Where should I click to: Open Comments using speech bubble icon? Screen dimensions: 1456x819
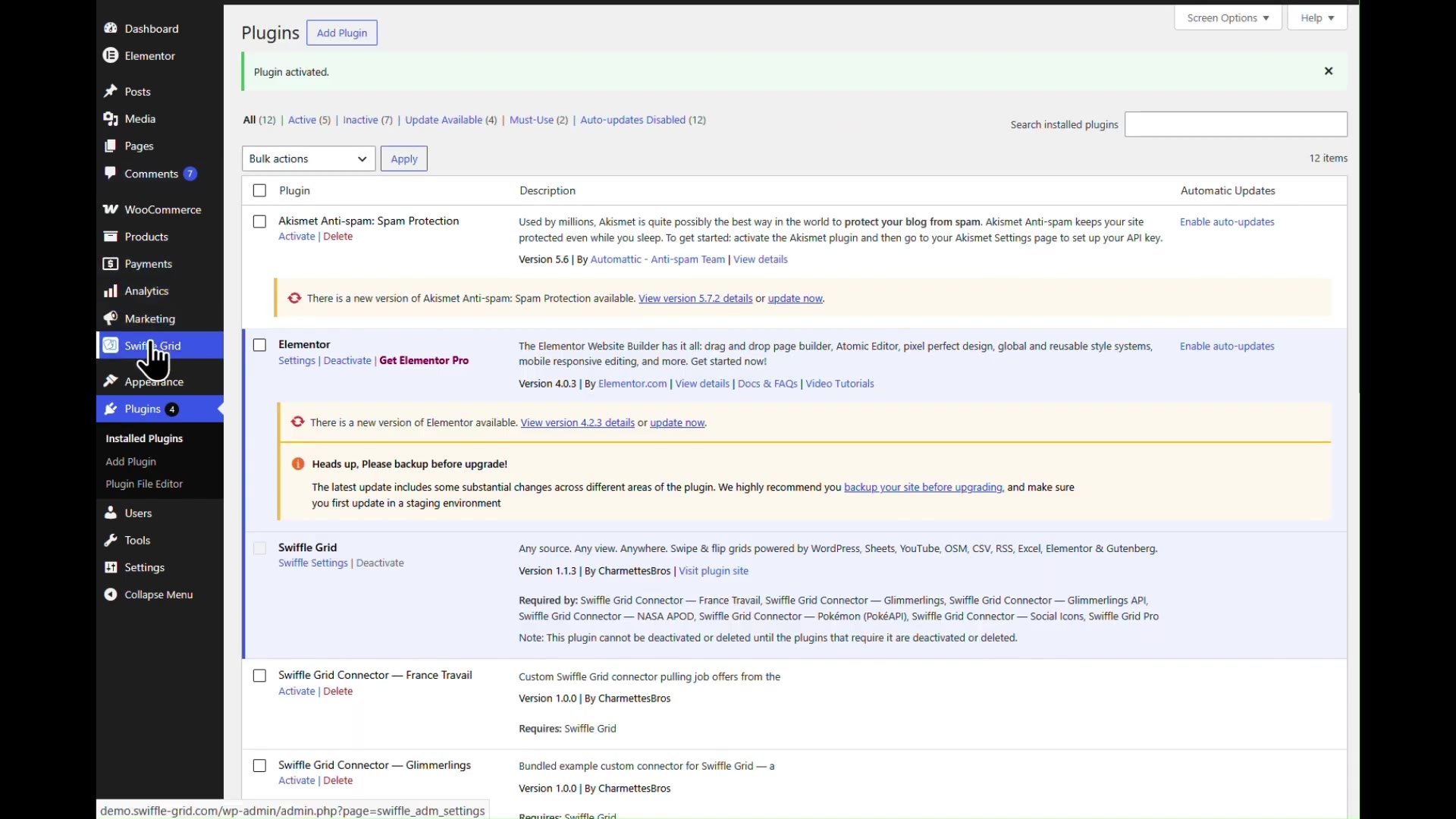[111, 173]
